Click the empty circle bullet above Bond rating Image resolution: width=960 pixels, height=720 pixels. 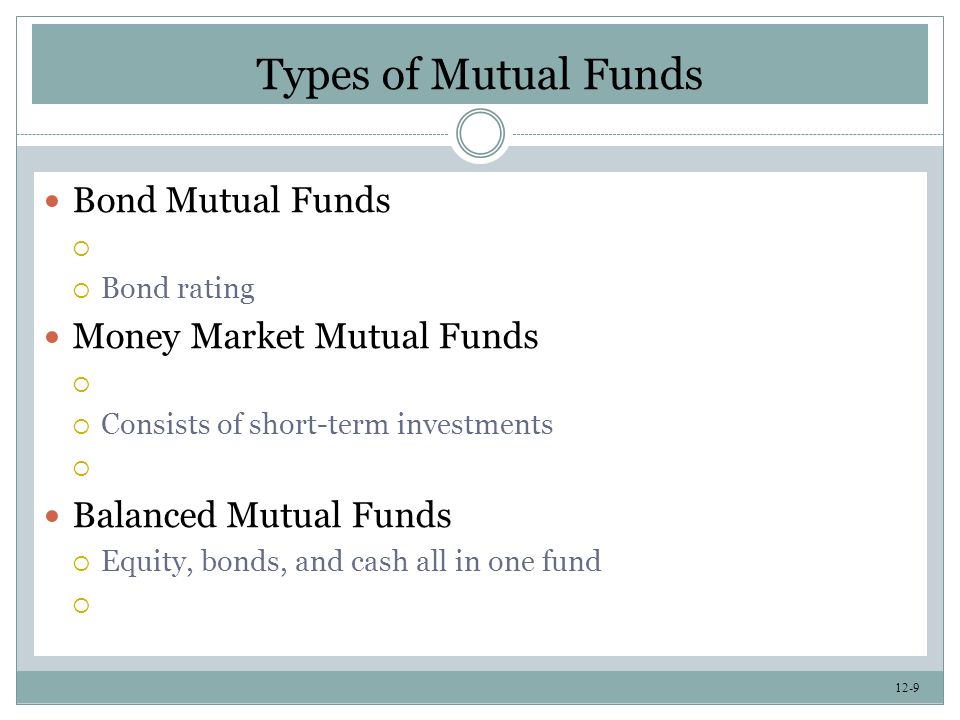[x=81, y=249]
